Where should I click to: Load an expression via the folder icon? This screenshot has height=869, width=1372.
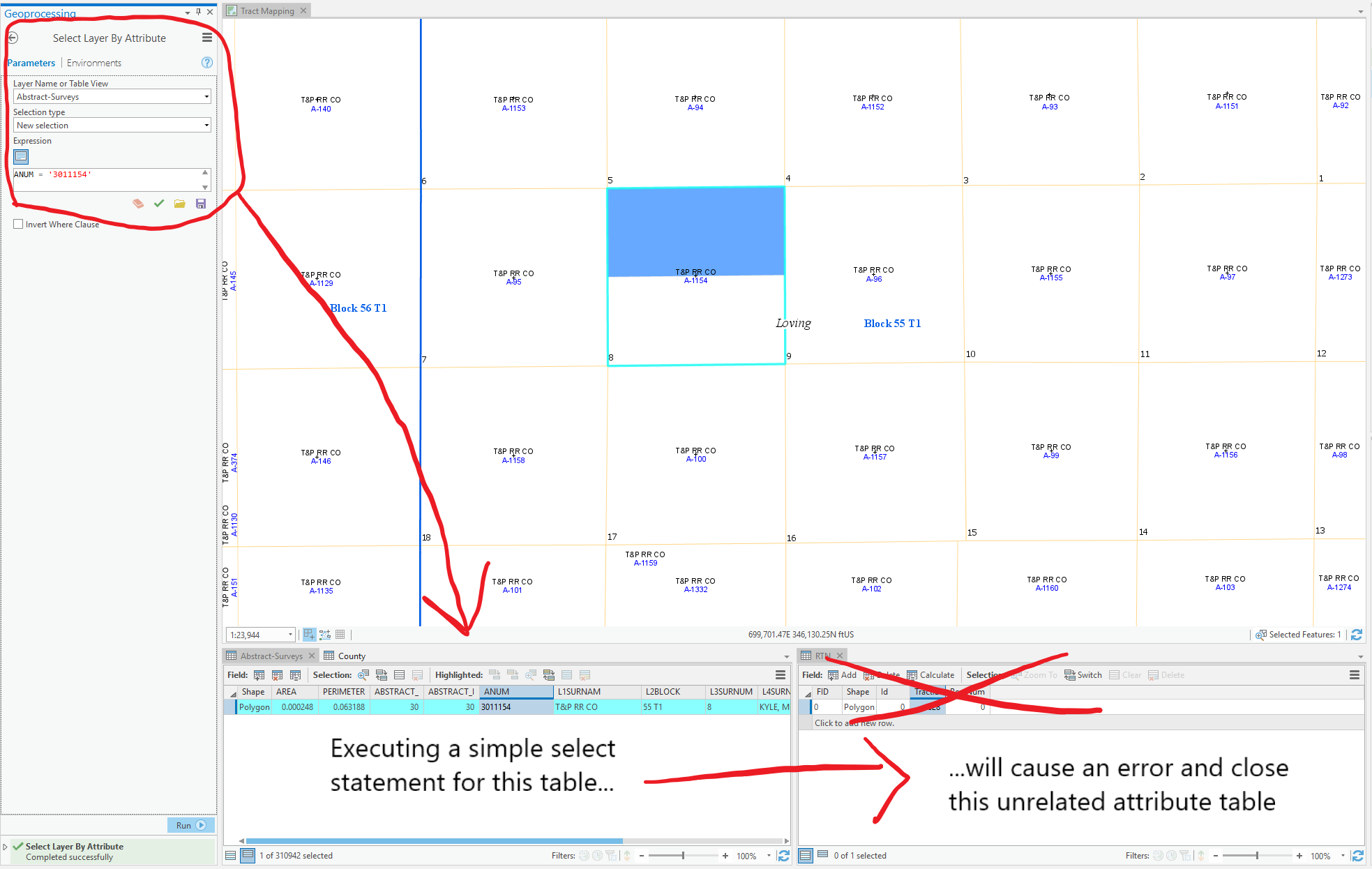coord(180,204)
